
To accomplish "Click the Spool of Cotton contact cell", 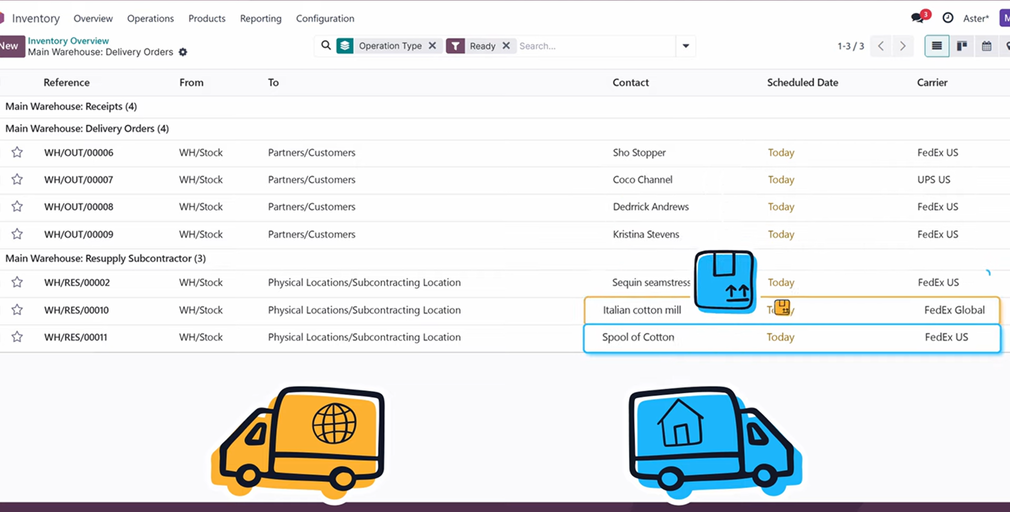I will tap(638, 337).
